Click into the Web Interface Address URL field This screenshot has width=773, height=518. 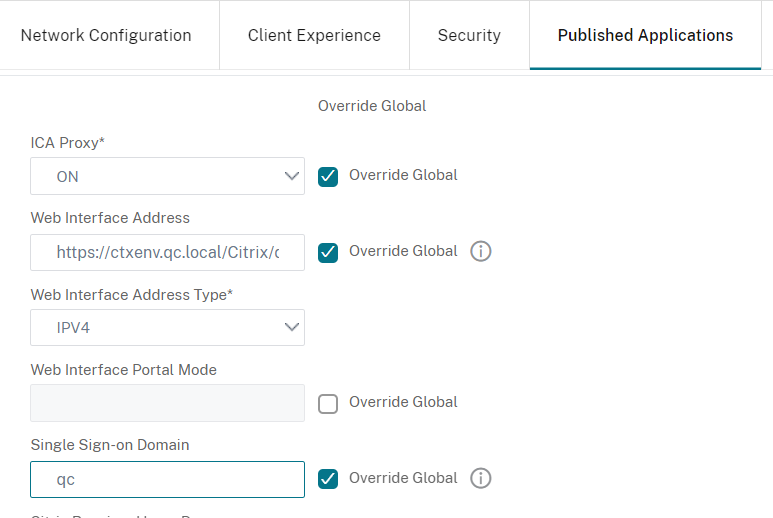pyautogui.click(x=167, y=252)
